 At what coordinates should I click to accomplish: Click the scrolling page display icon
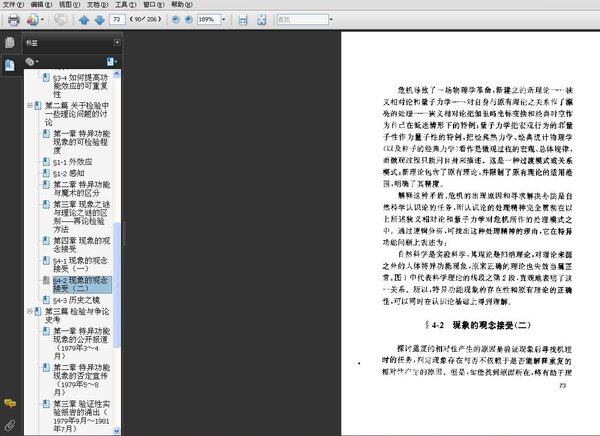(243, 20)
